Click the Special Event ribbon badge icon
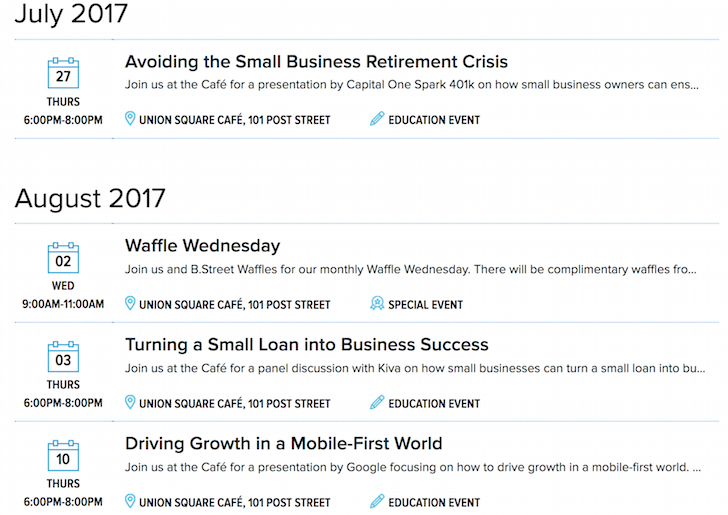This screenshot has width=728, height=515. click(377, 303)
